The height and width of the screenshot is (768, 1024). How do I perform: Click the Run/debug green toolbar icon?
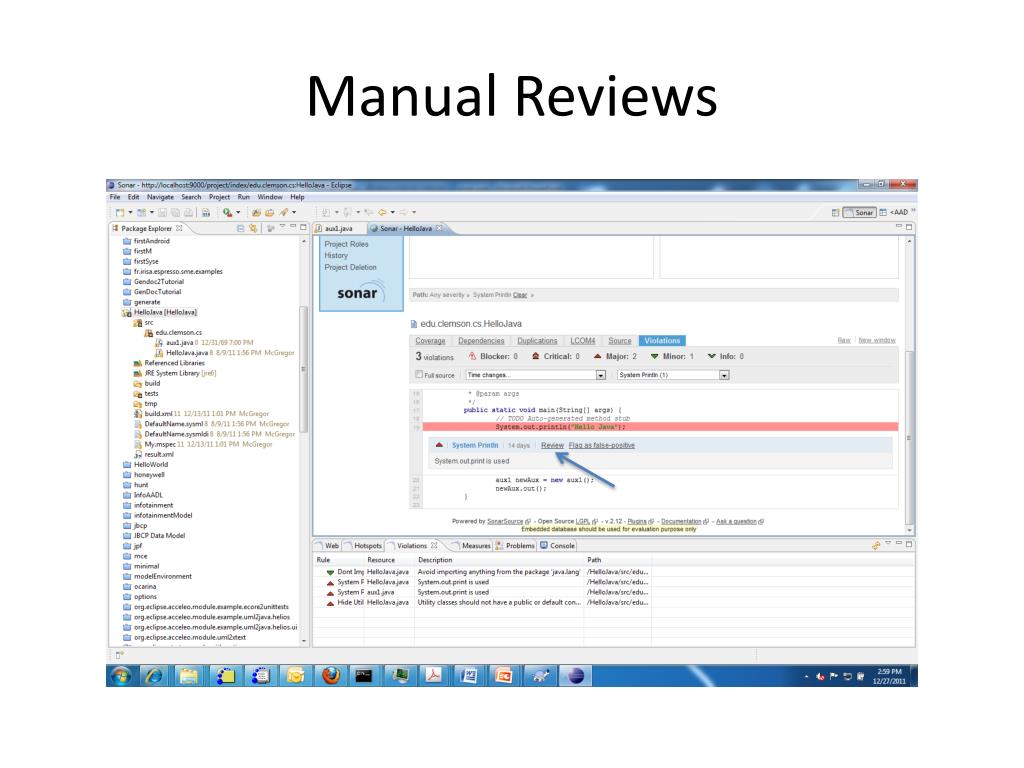pos(227,212)
